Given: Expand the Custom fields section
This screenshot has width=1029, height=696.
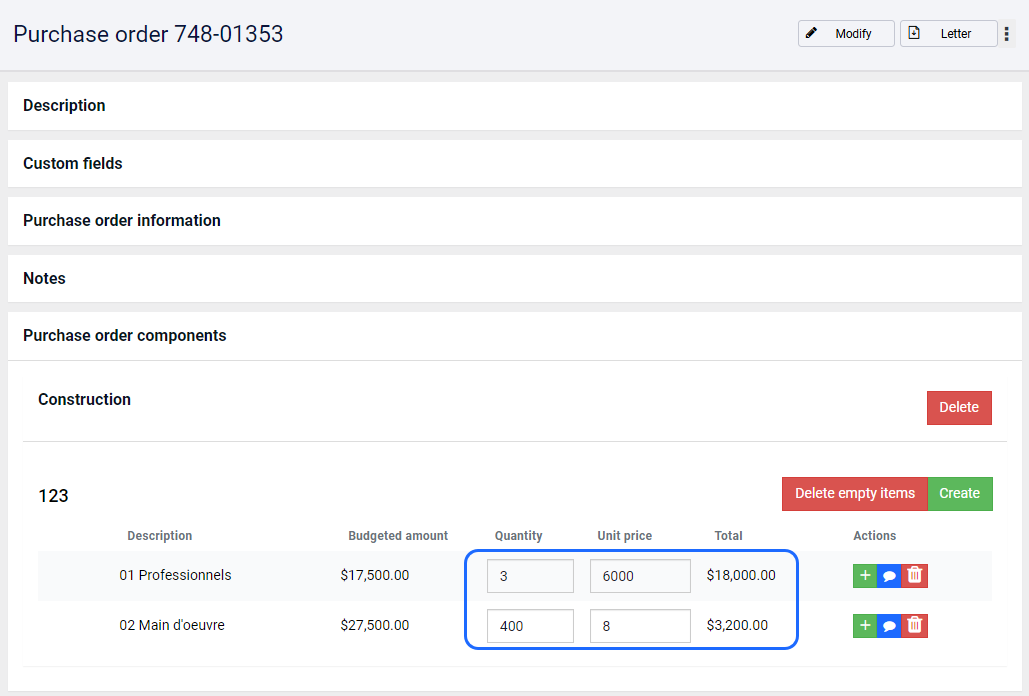Looking at the screenshot, I should [x=514, y=163].
